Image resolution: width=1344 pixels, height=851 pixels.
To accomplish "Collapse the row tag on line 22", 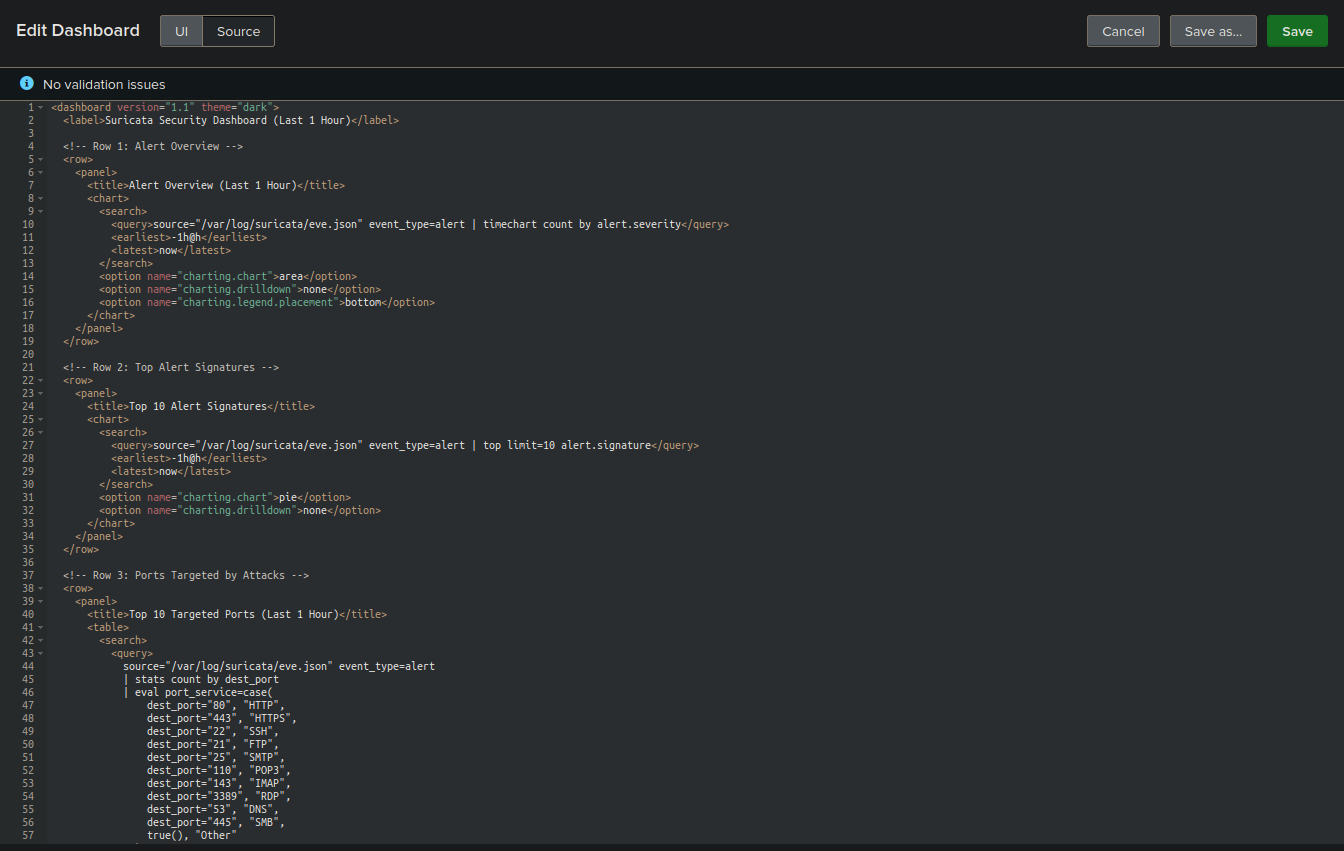I will [x=40, y=380].
